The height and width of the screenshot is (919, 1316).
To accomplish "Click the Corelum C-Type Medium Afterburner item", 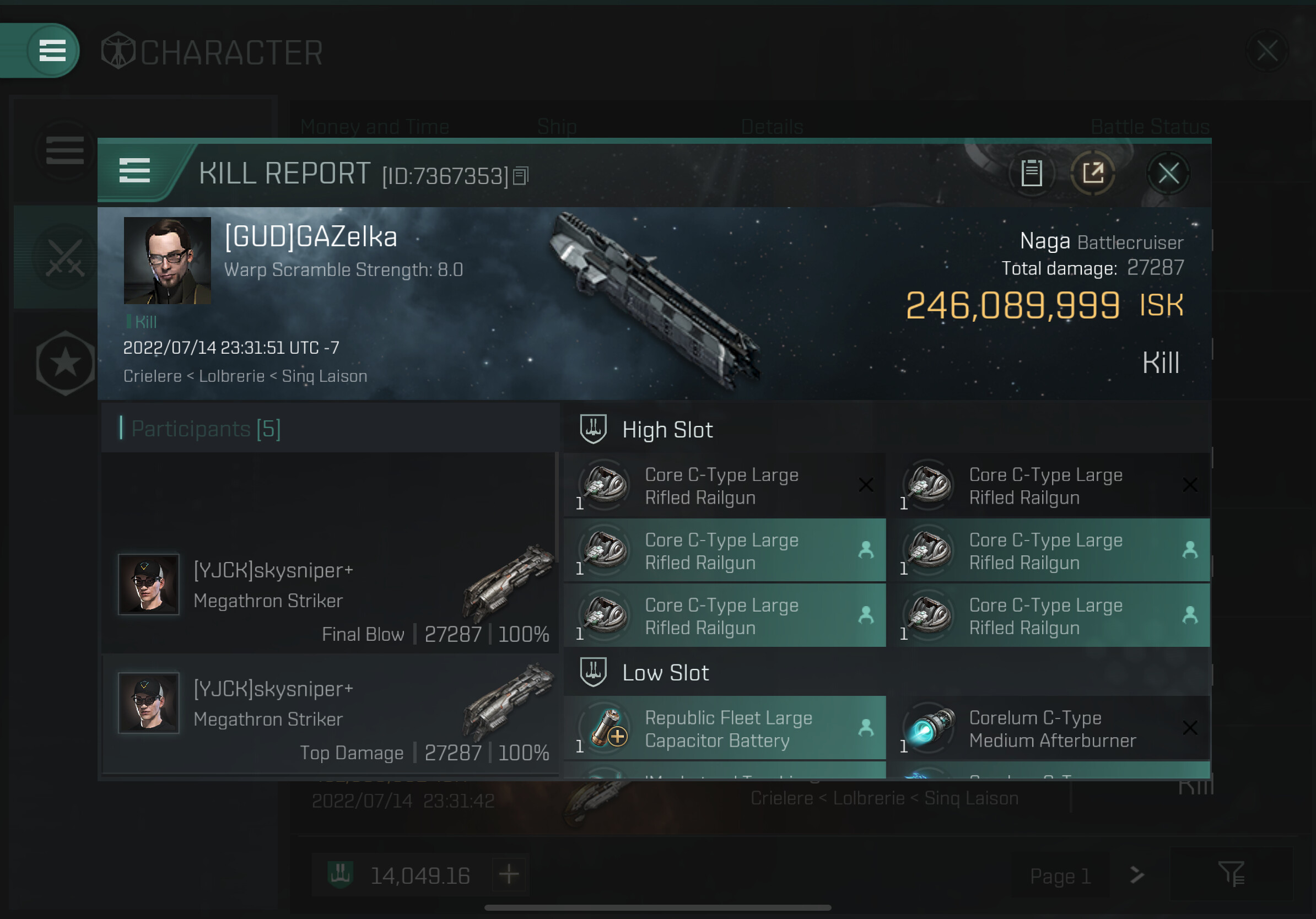I will click(1053, 728).
